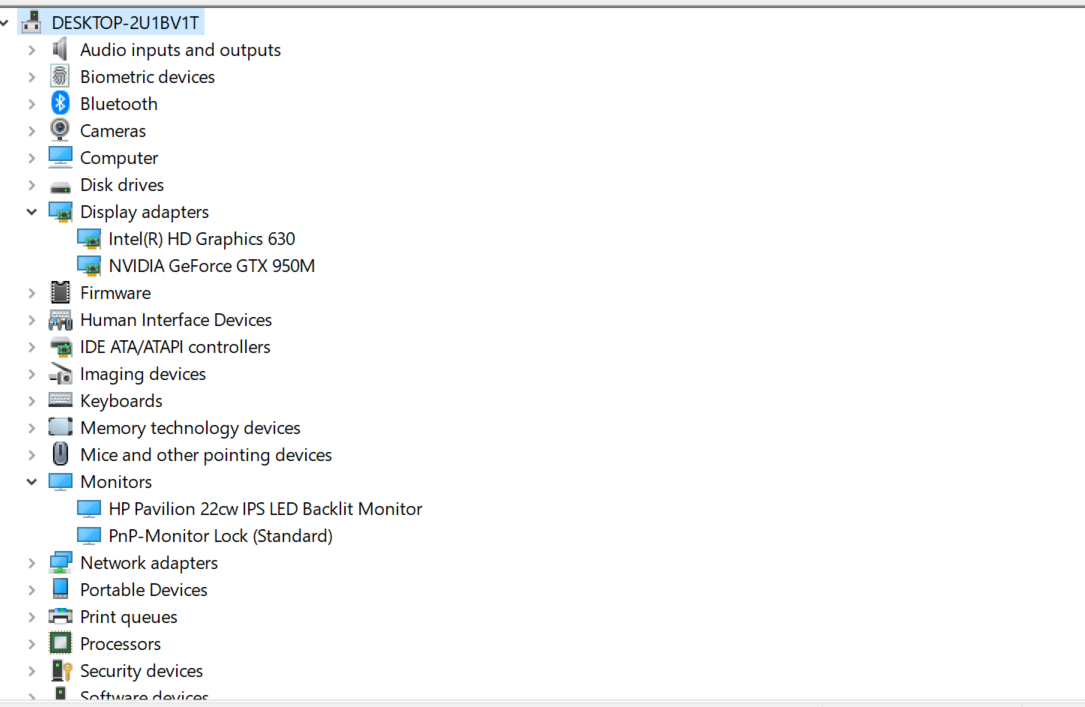The height and width of the screenshot is (707, 1085).
Task: Click the Print queues printer icon
Action: coord(61,617)
